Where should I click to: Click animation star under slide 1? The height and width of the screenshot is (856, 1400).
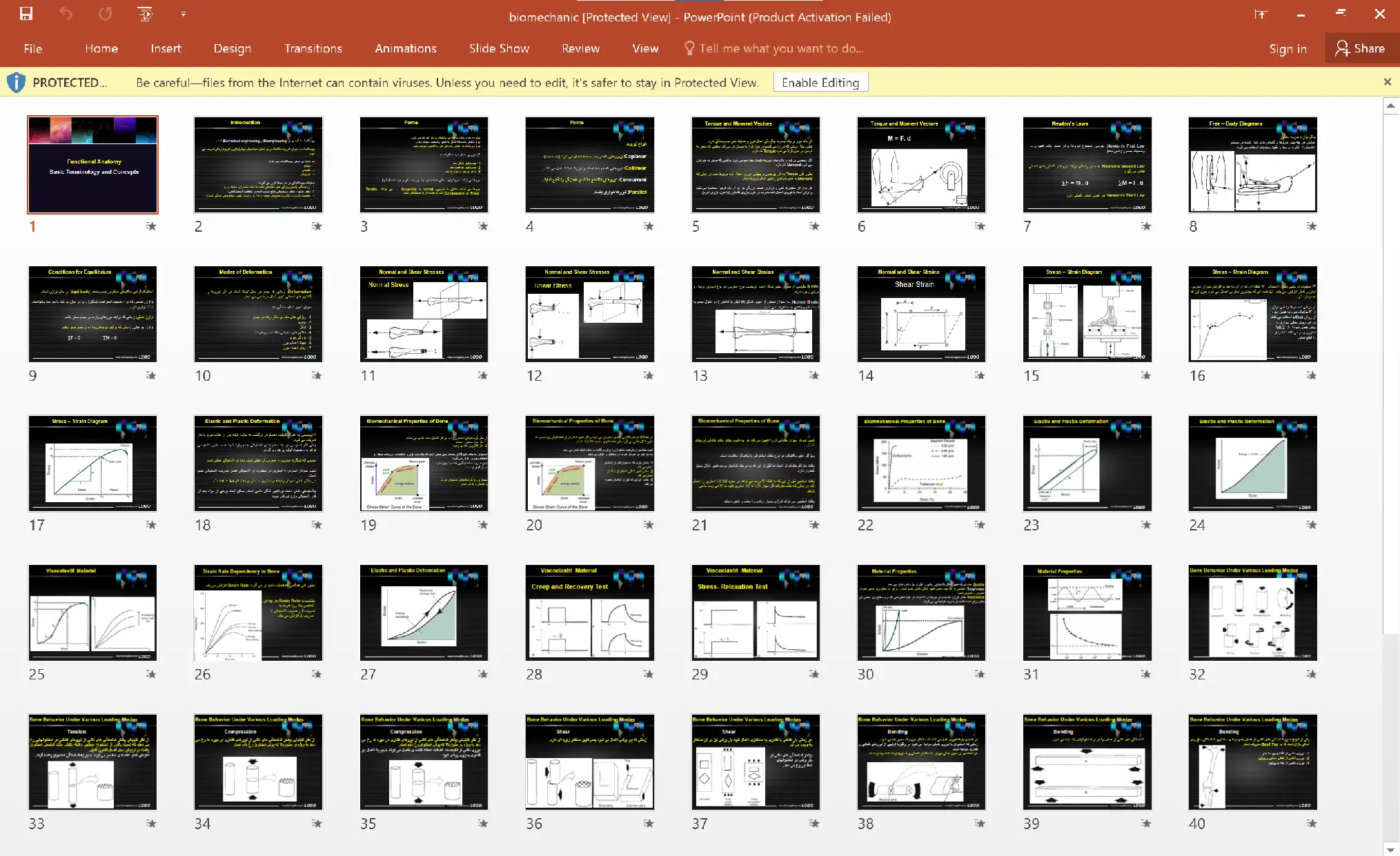(x=151, y=226)
